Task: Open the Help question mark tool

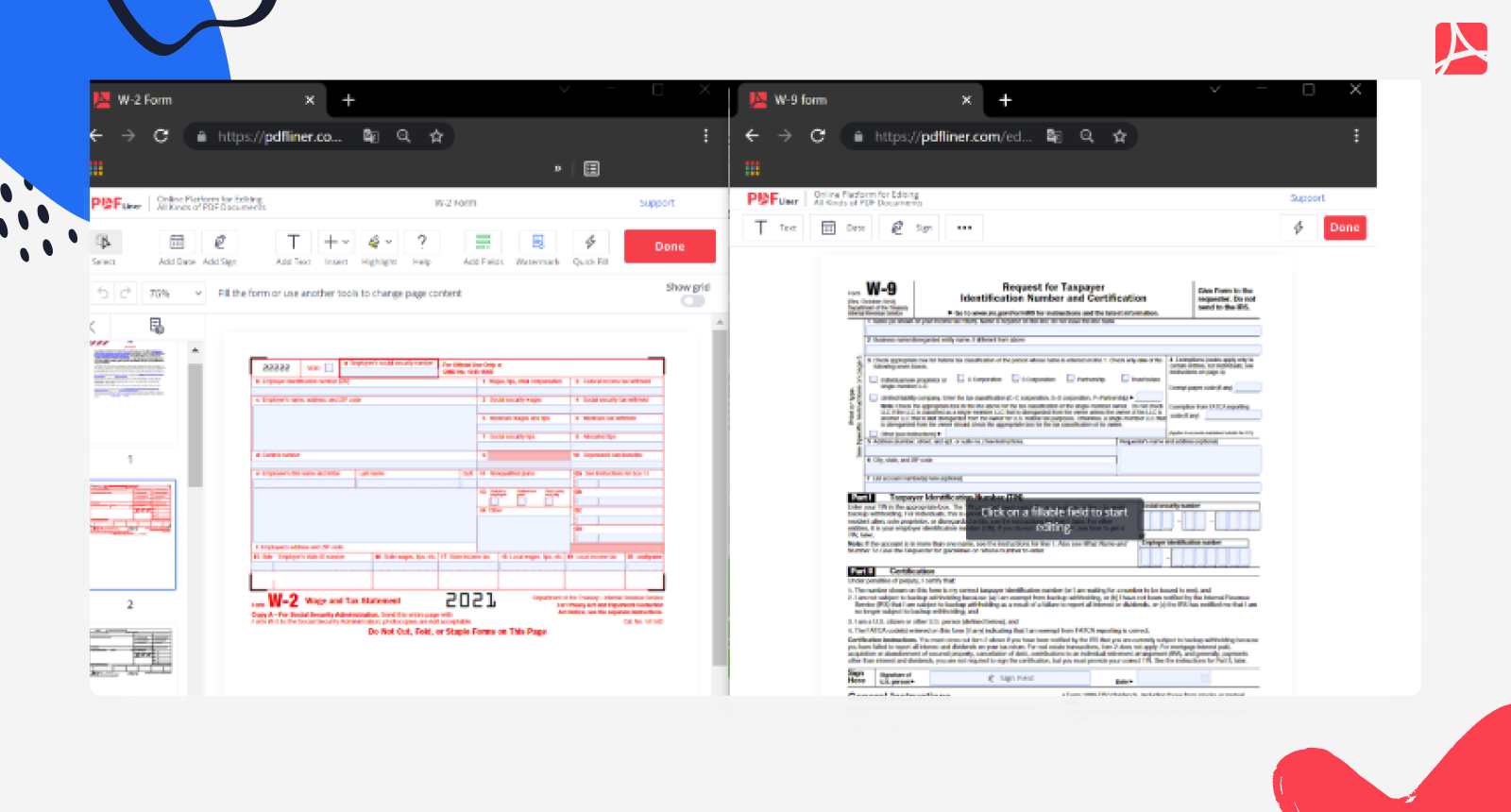Action: point(422,247)
